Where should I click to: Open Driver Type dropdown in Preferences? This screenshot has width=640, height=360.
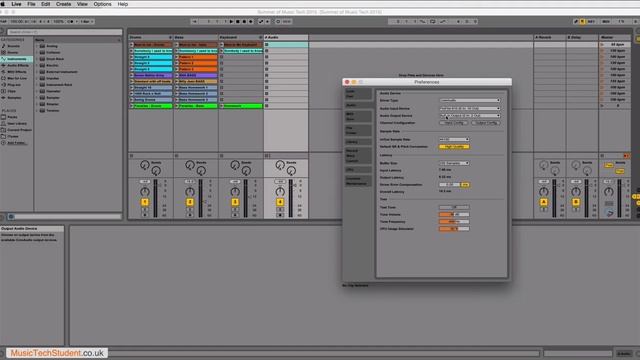tap(470, 100)
